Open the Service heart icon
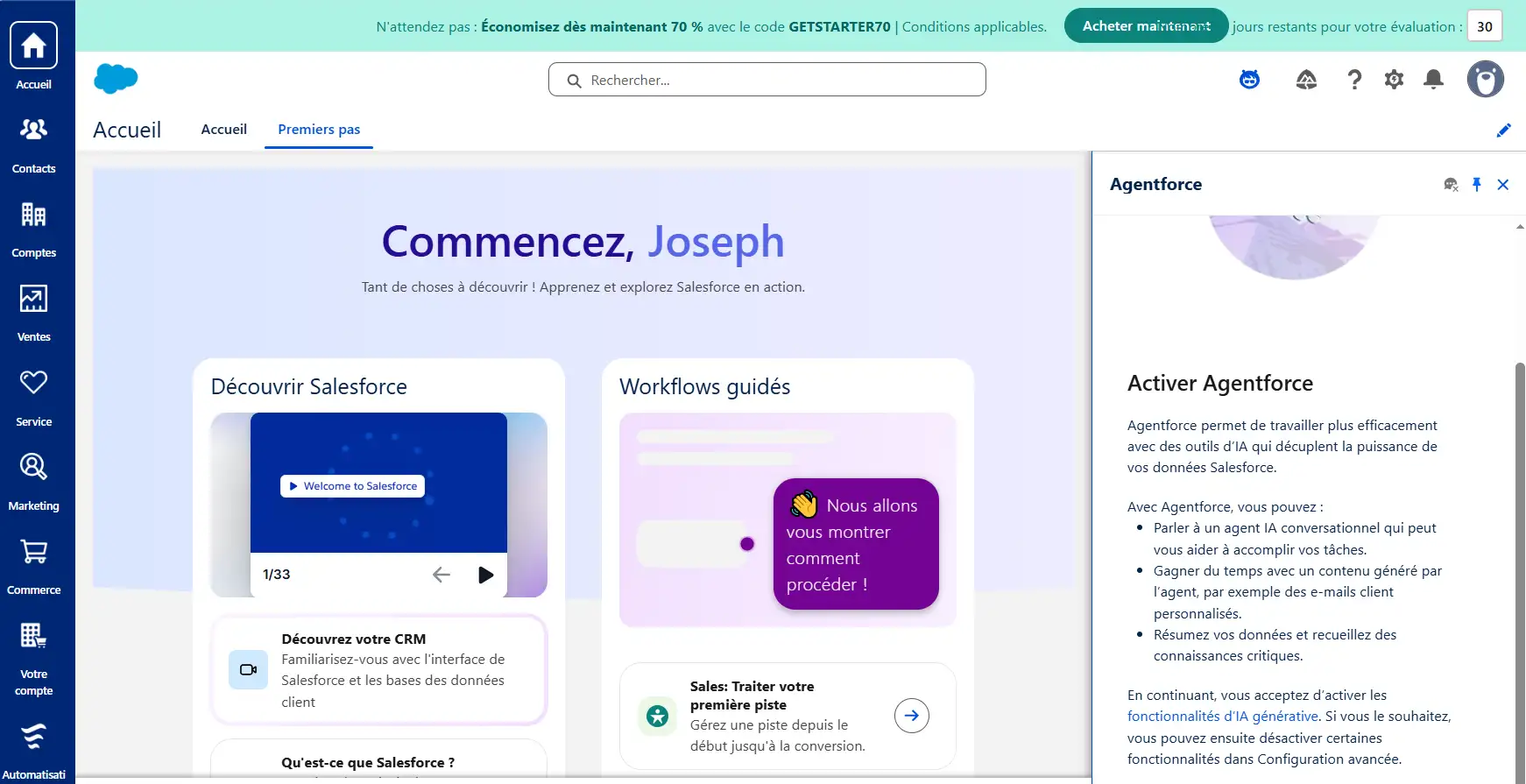Screen dimensions: 1526x784 pyautogui.click(x=33, y=383)
